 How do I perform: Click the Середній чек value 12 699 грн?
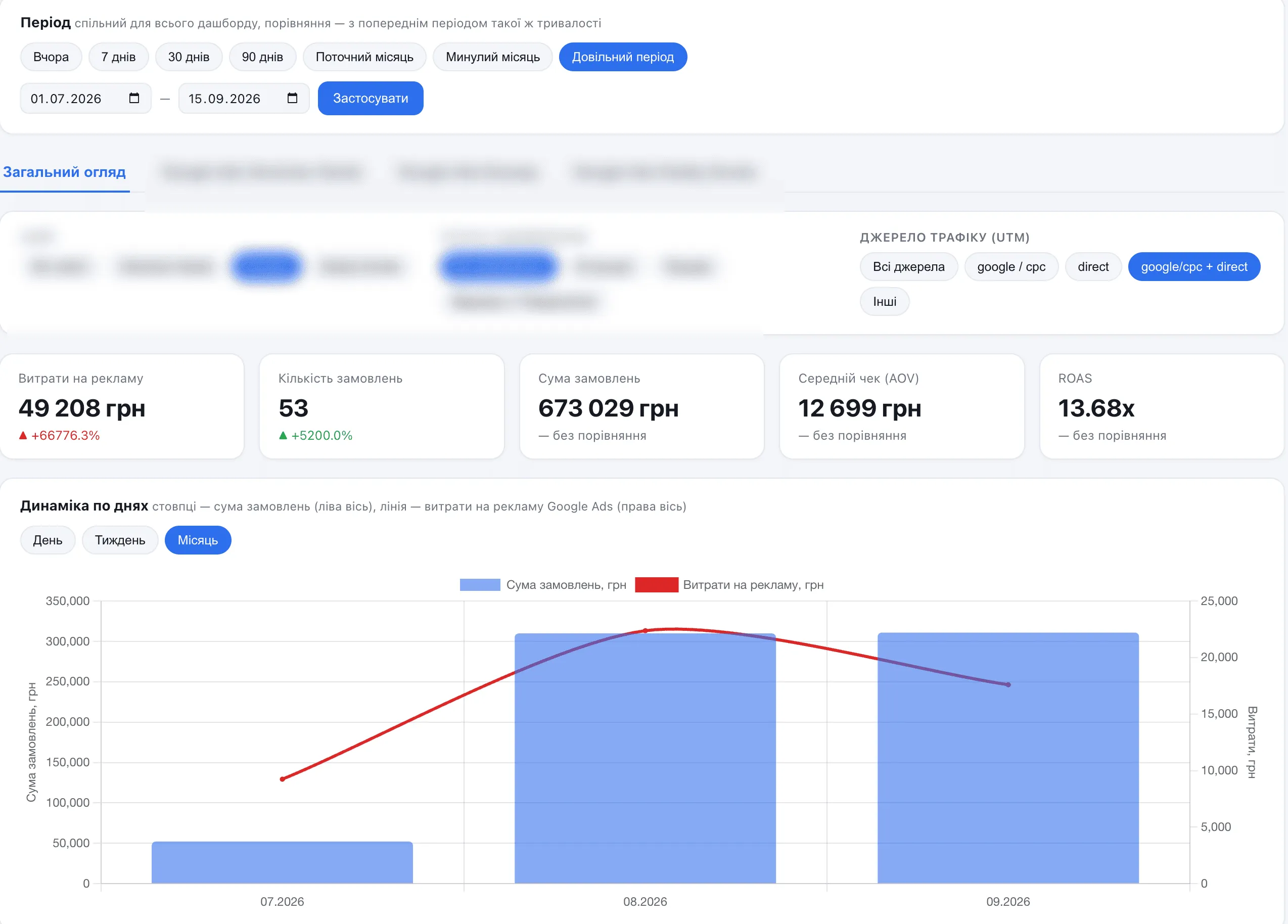coord(860,408)
